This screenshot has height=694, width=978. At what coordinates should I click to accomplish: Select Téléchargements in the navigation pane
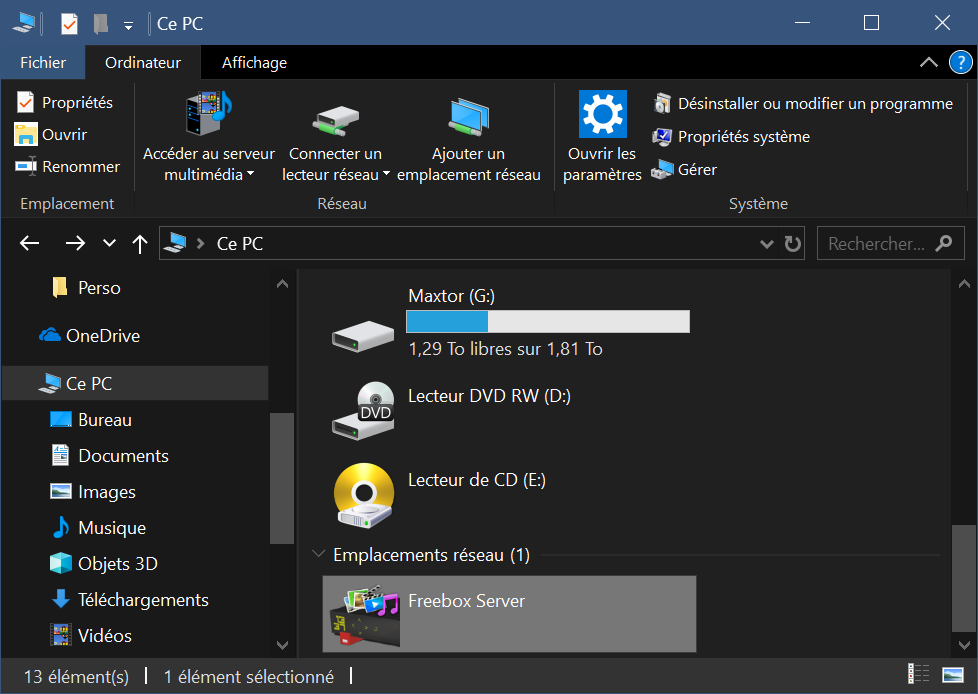pyautogui.click(x=143, y=600)
